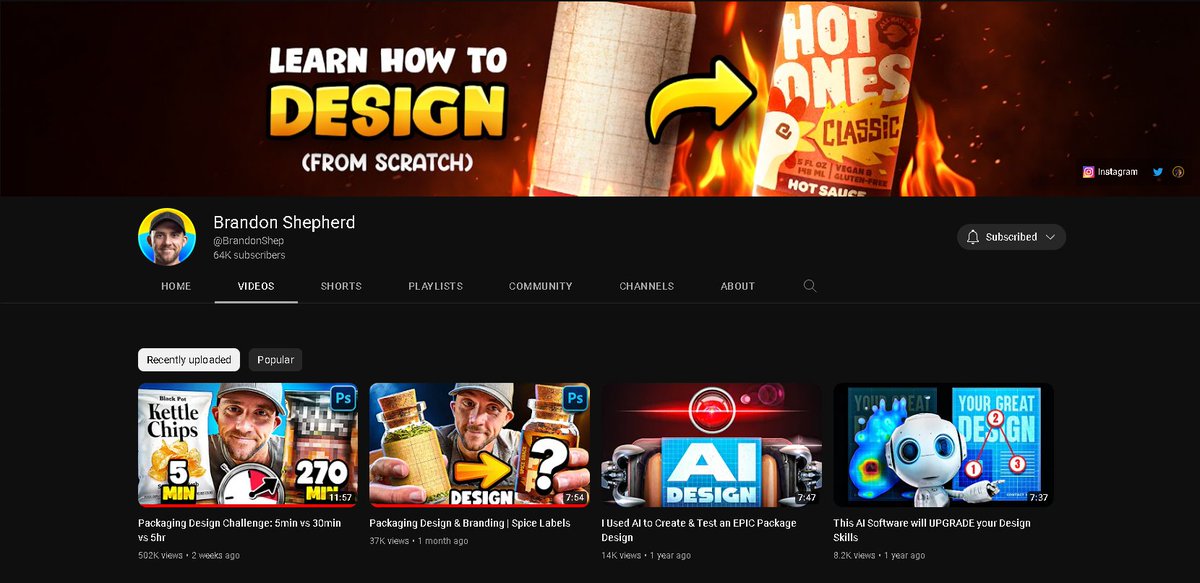Screen dimensions: 1200x583
Task: Open the PLAYLISTS tab
Action: (x=435, y=286)
